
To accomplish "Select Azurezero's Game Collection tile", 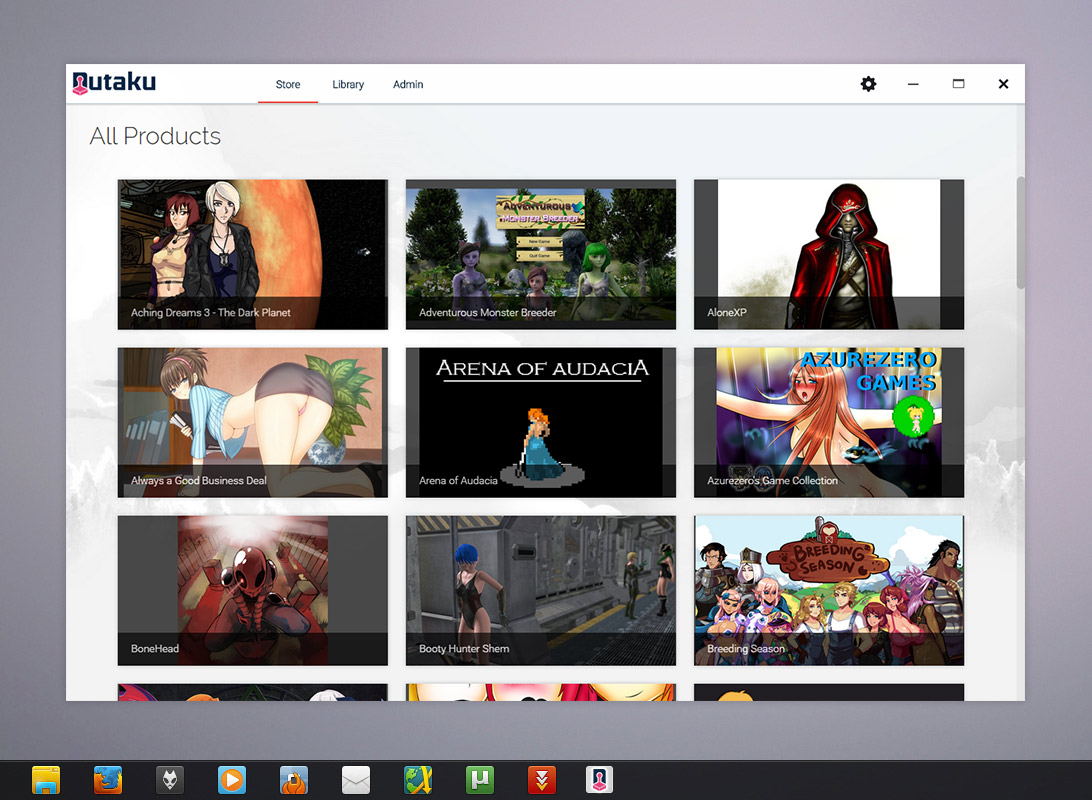I will tap(829, 423).
